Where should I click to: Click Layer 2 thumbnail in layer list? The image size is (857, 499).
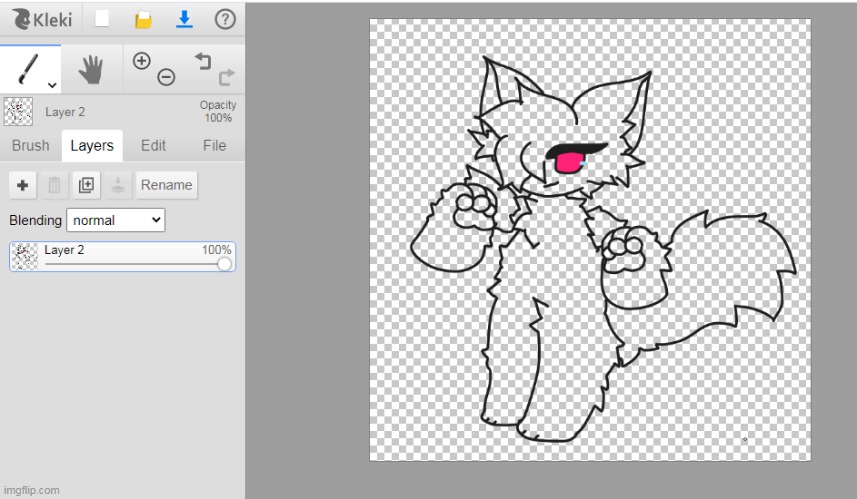tap(25, 256)
